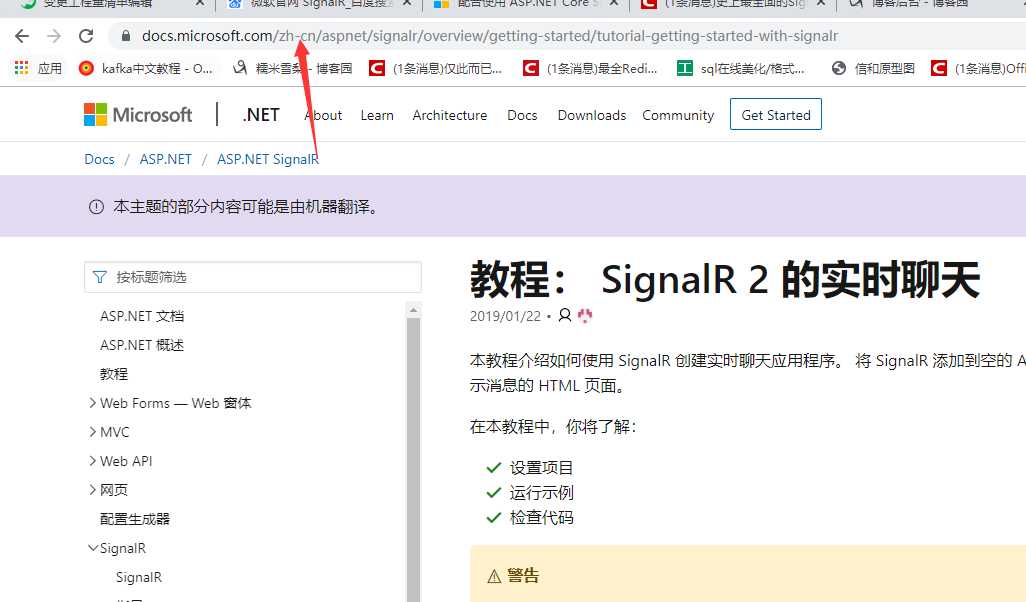Viewport: 1026px width, 602px height.
Task: Focus the 按标题筛选 filter box
Action: click(x=253, y=277)
